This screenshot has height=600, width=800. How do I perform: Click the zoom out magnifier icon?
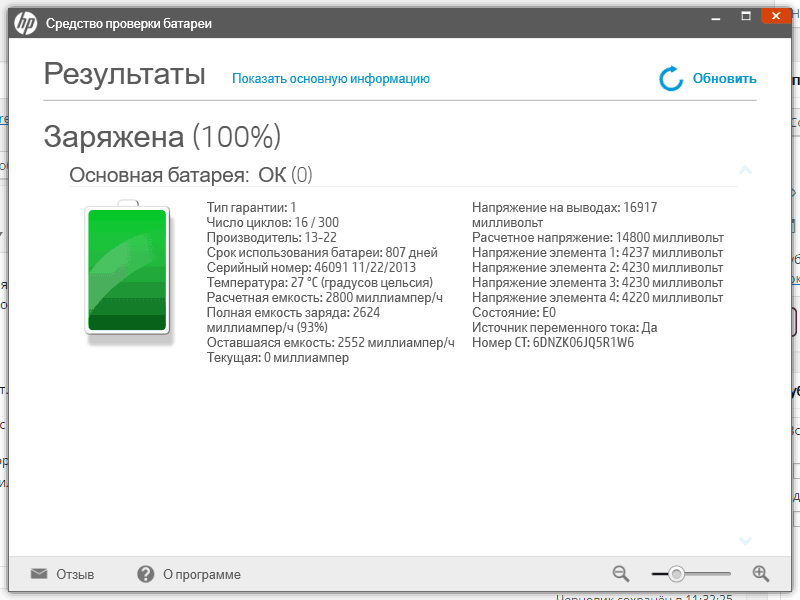pos(621,574)
